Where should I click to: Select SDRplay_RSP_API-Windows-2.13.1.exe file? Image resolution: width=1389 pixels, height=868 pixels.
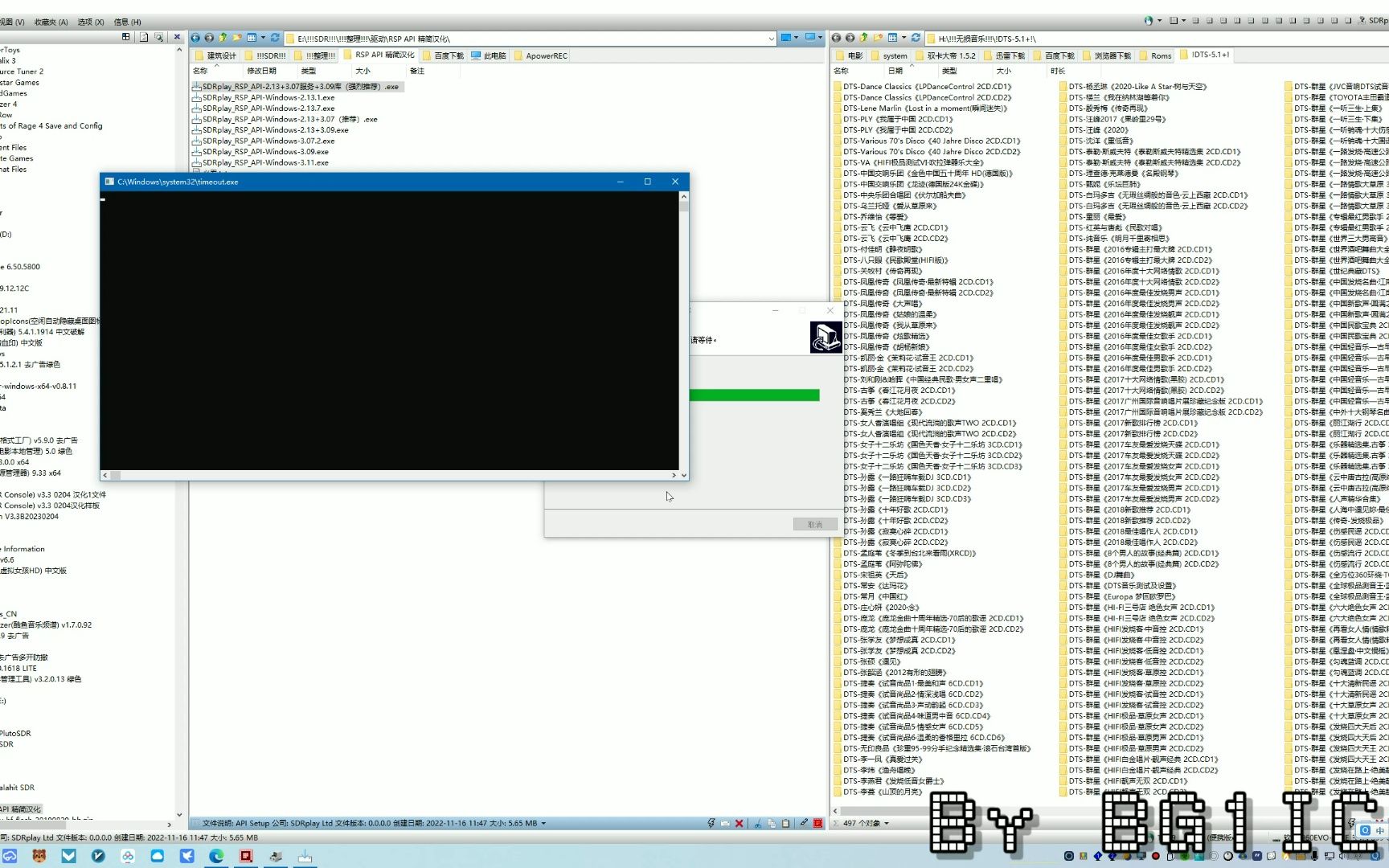[264, 97]
